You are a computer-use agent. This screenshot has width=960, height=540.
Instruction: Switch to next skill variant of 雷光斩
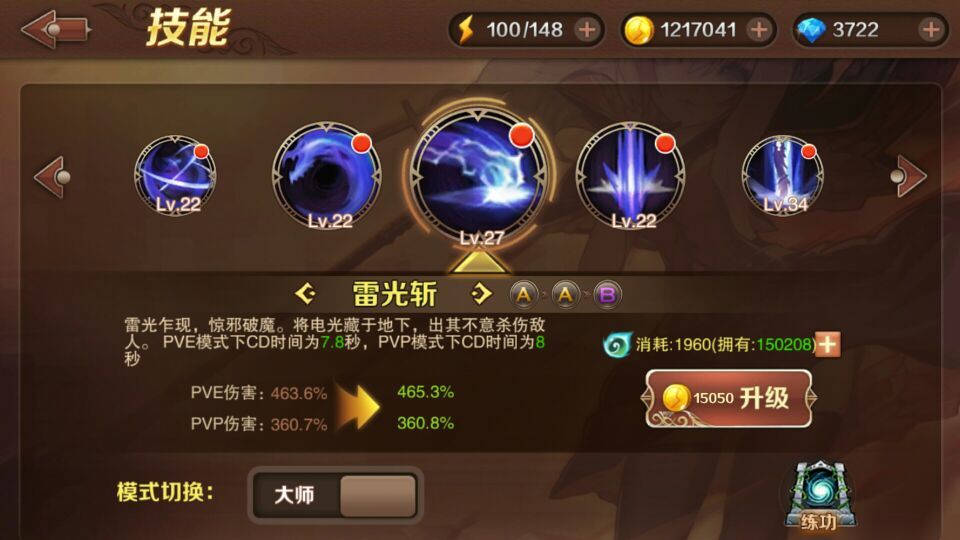pyautogui.click(x=481, y=294)
